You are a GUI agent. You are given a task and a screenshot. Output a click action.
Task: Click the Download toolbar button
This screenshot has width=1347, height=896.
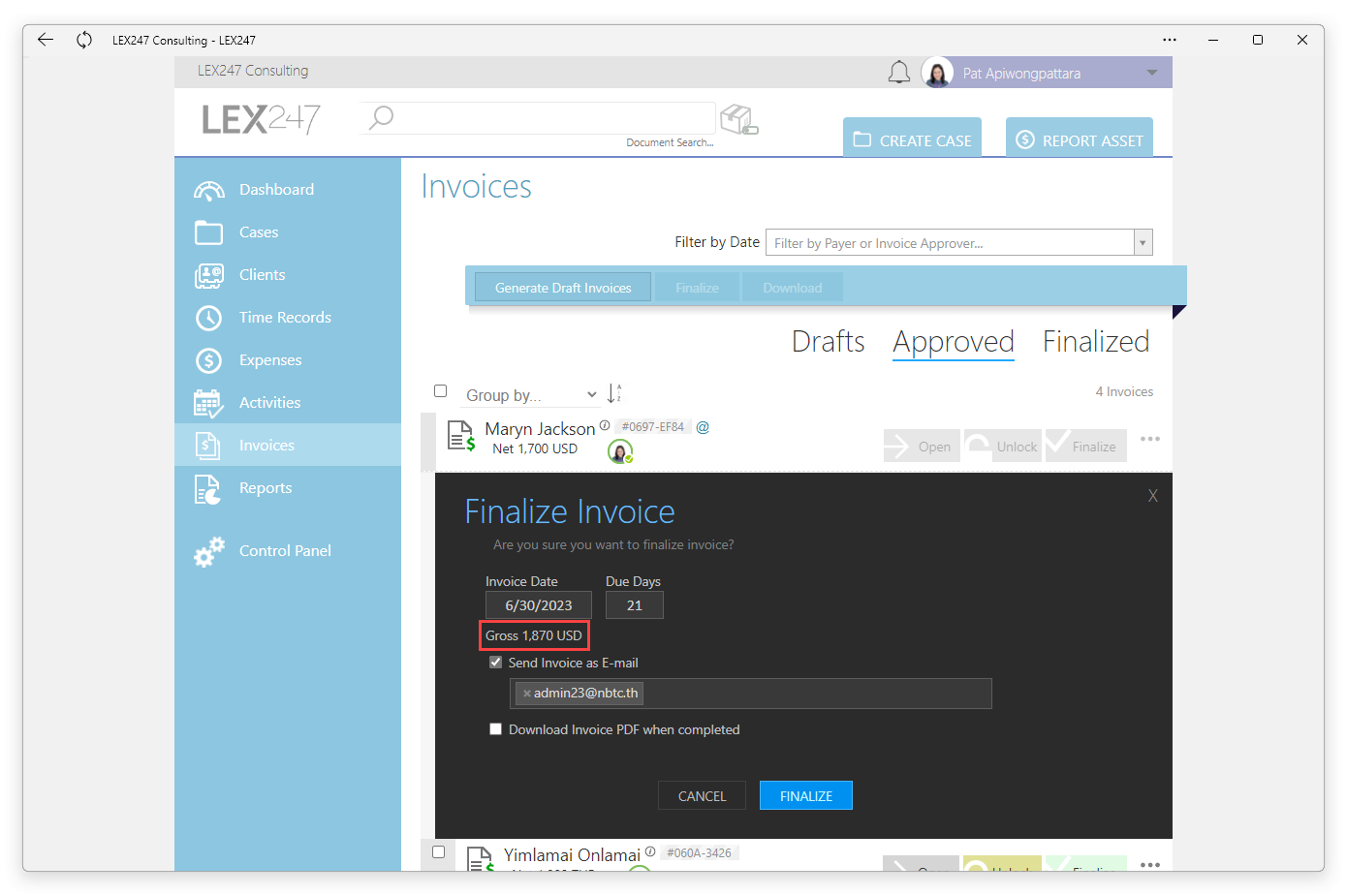(792, 288)
